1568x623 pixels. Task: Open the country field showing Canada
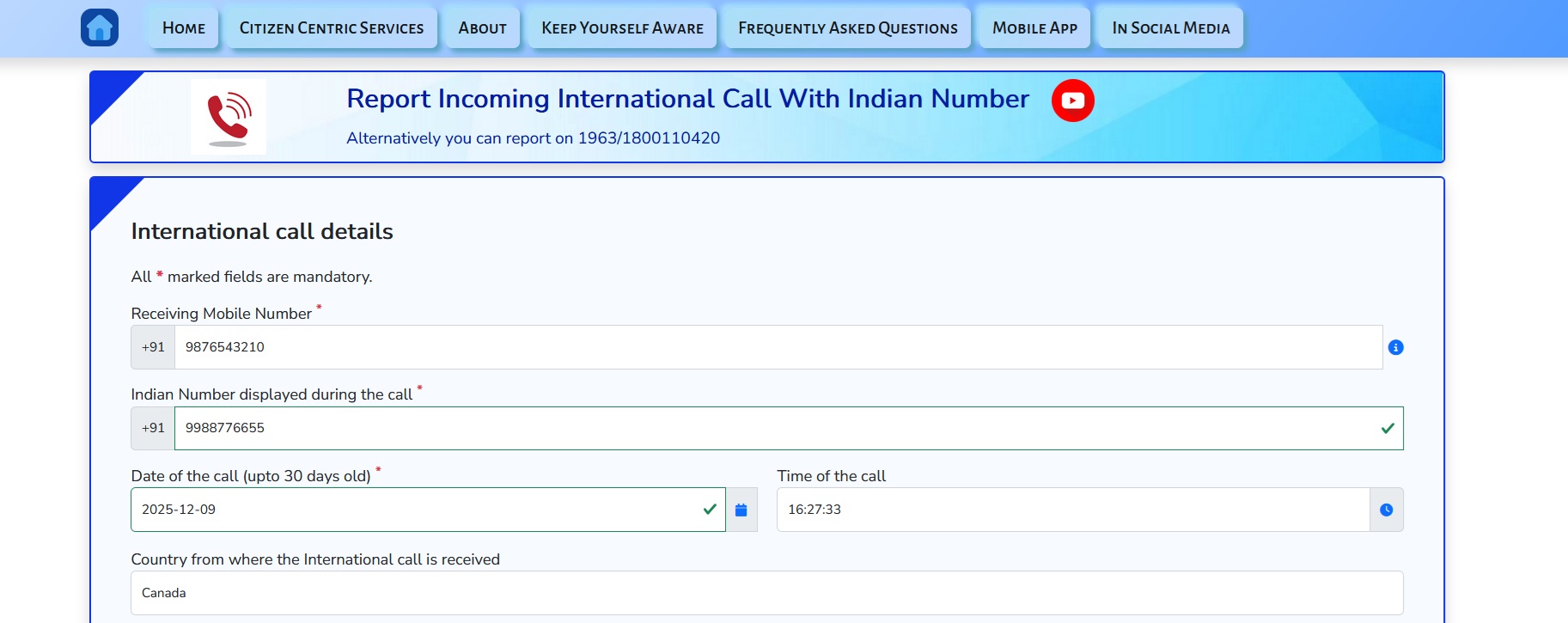(766, 593)
